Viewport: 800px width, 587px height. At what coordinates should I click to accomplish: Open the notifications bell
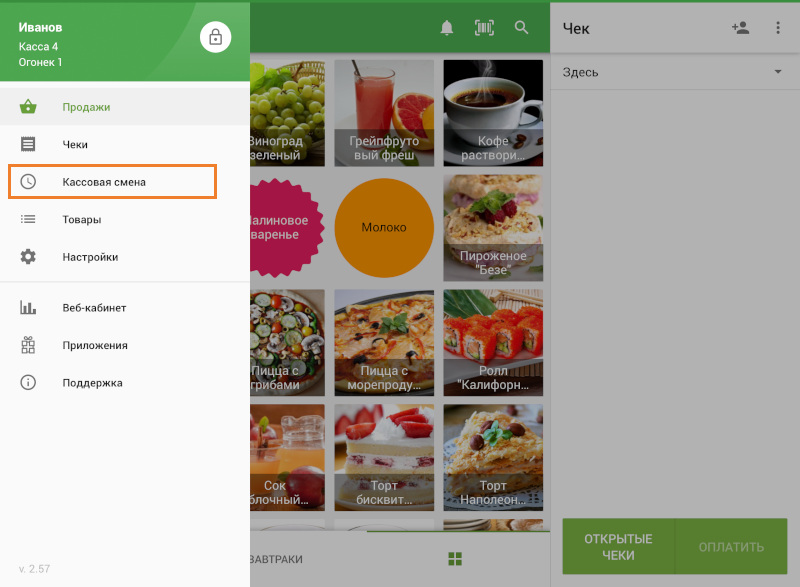447,28
